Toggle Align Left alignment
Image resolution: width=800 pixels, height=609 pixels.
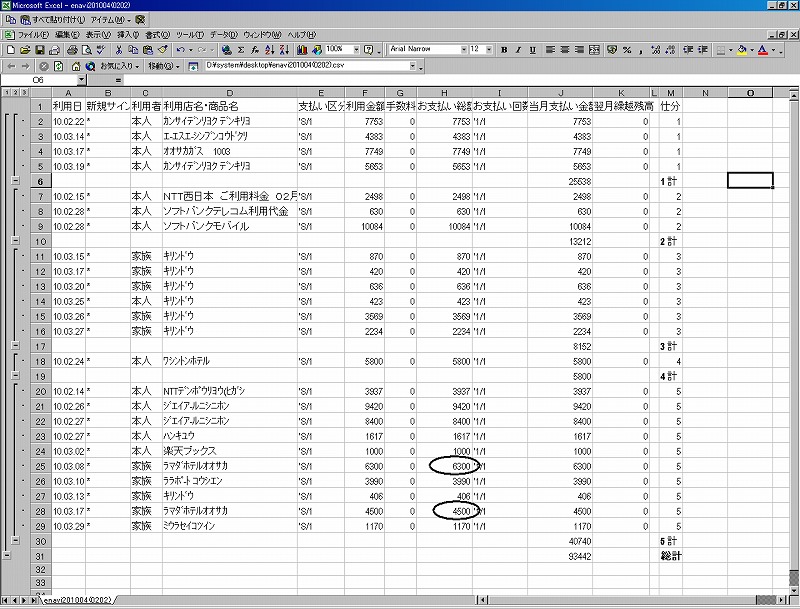[x=550, y=49]
